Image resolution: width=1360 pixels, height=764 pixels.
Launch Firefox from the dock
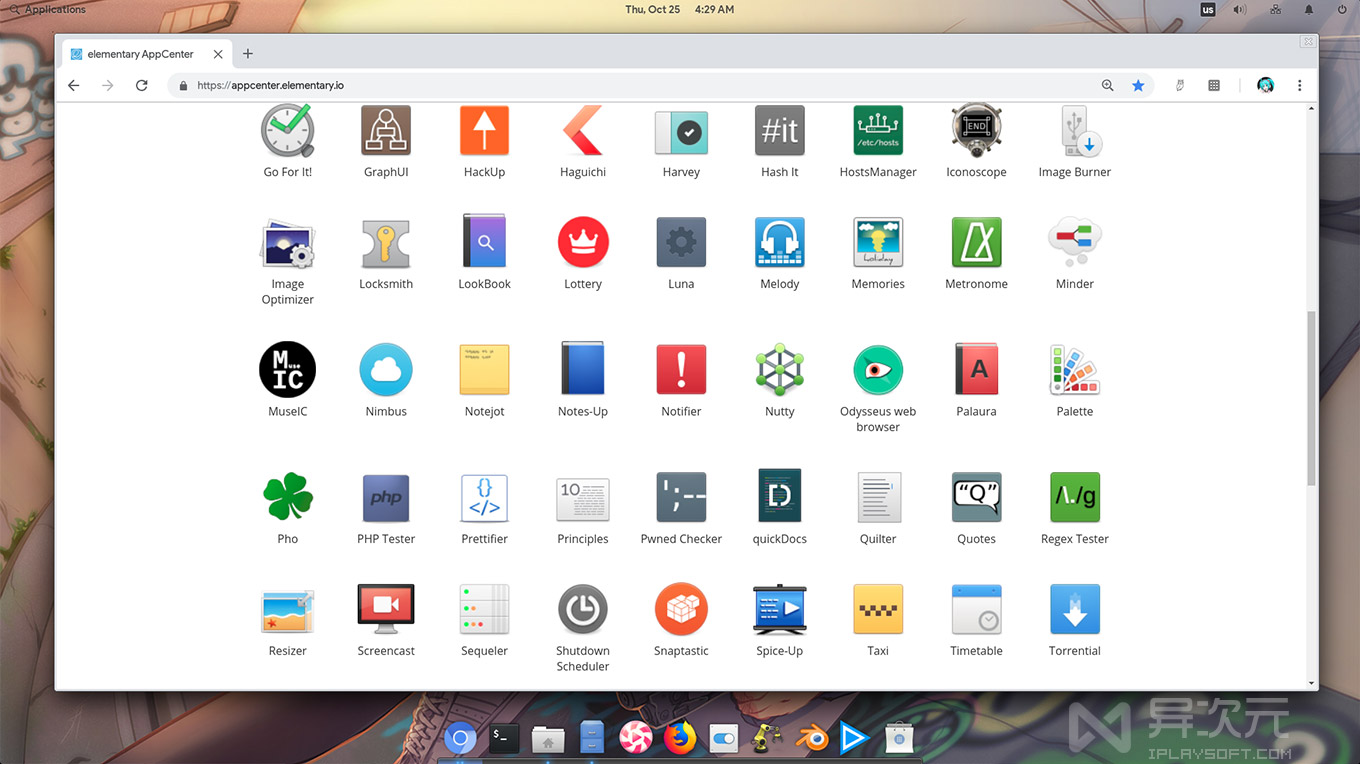click(680, 738)
